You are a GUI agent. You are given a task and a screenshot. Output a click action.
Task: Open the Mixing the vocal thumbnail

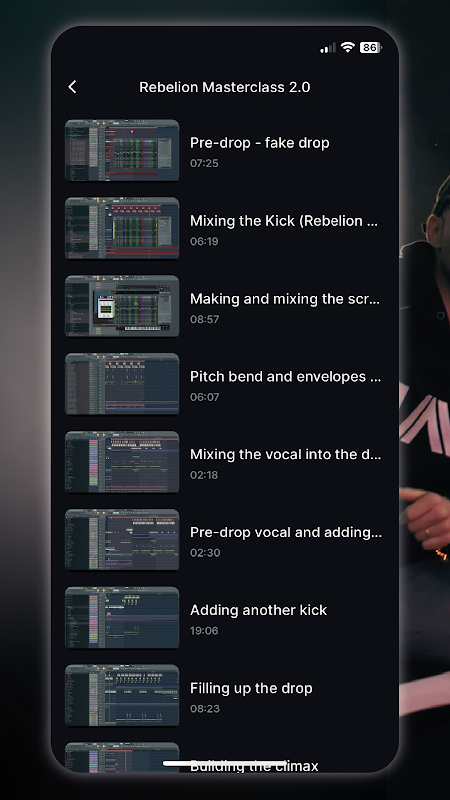click(122, 462)
